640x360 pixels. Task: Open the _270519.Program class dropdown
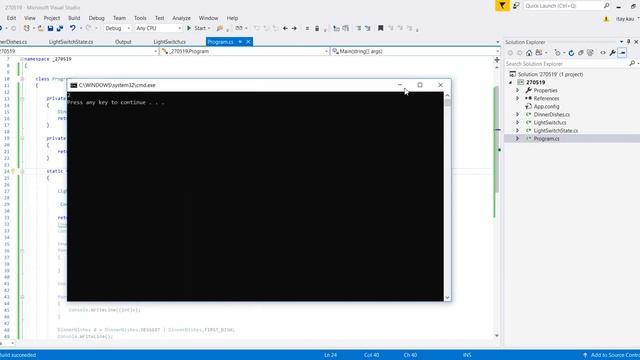pos(244,51)
